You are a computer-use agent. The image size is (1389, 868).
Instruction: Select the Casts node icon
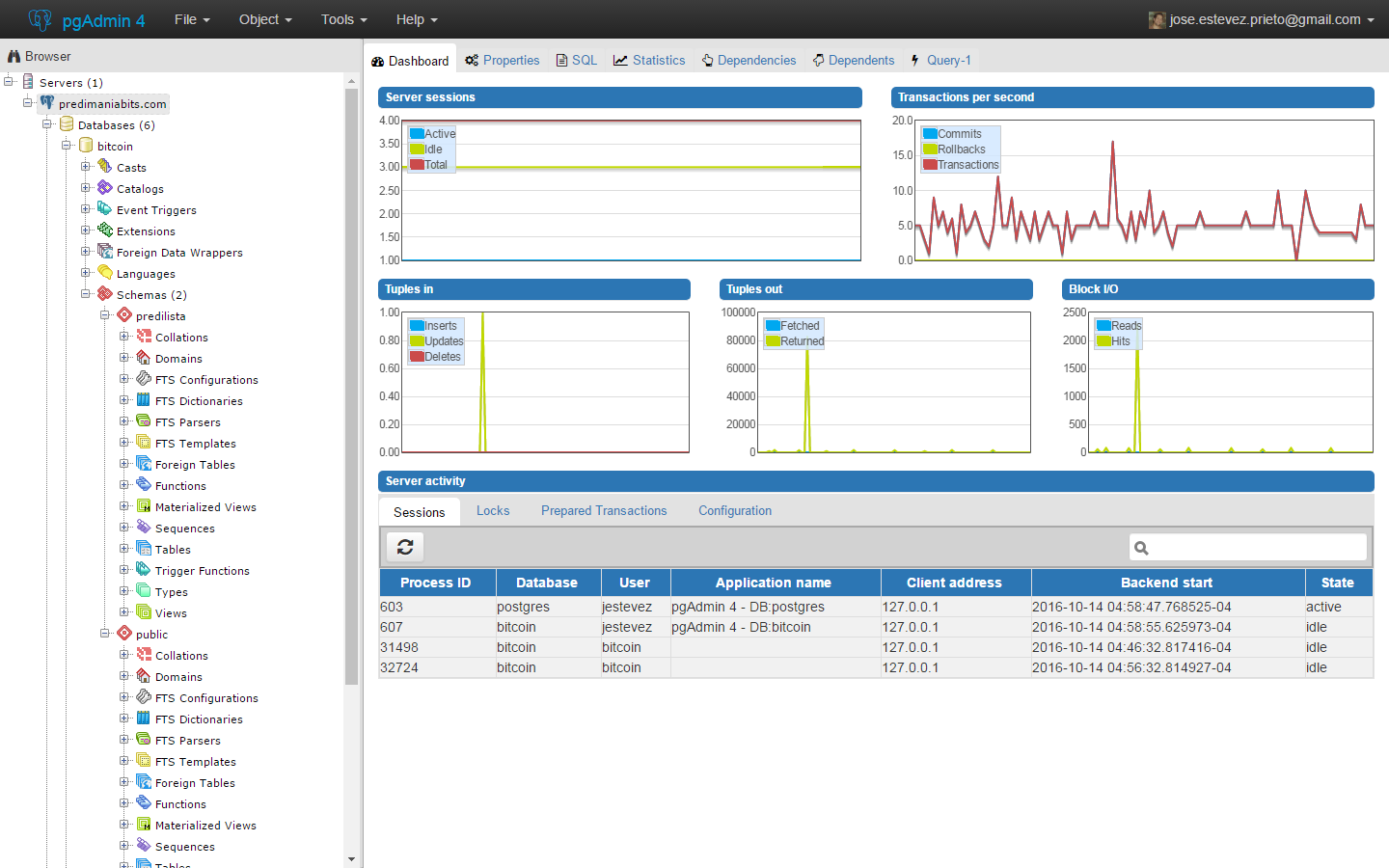105,167
